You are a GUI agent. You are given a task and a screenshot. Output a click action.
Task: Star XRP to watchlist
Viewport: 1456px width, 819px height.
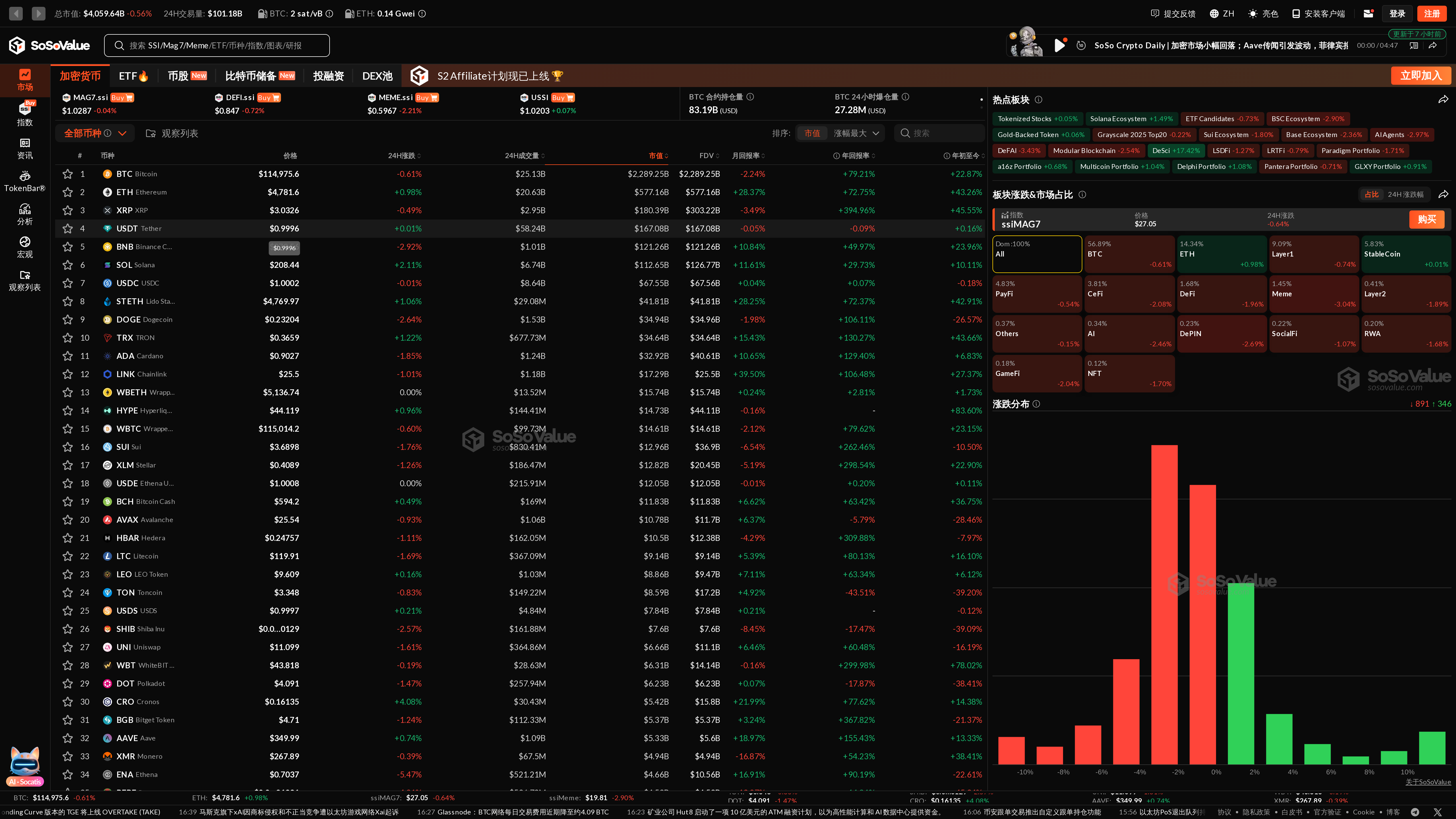click(67, 210)
